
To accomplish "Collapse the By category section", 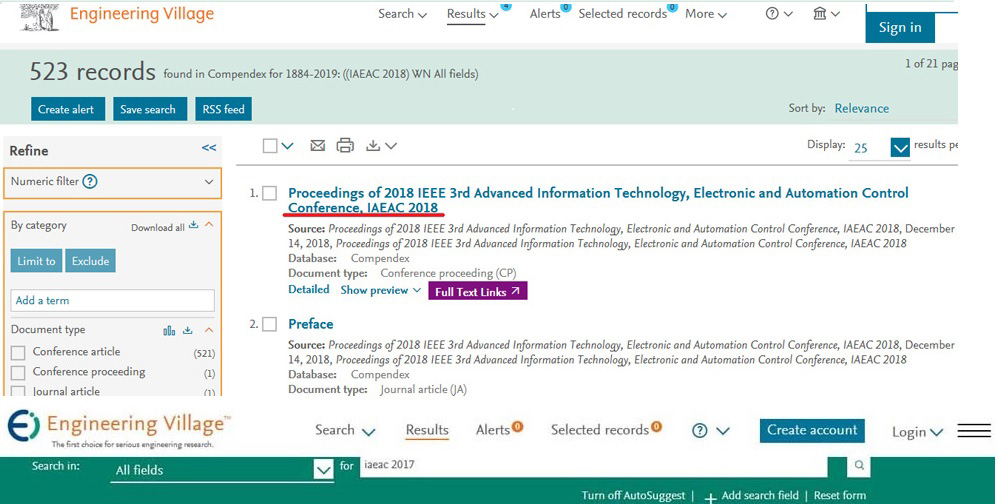I will coord(209,225).
